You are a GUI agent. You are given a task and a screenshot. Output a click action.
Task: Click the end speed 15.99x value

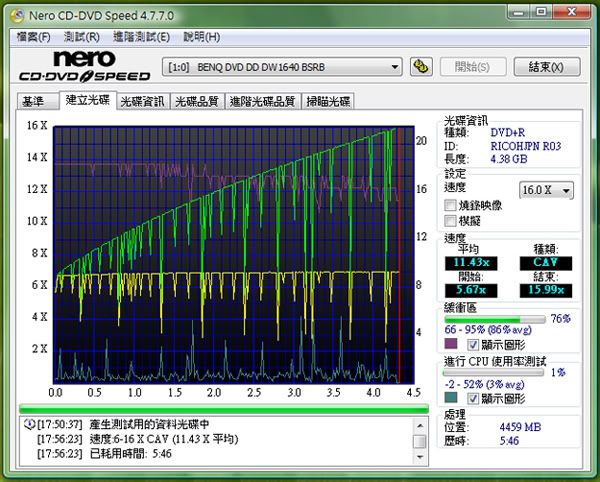[x=546, y=290]
